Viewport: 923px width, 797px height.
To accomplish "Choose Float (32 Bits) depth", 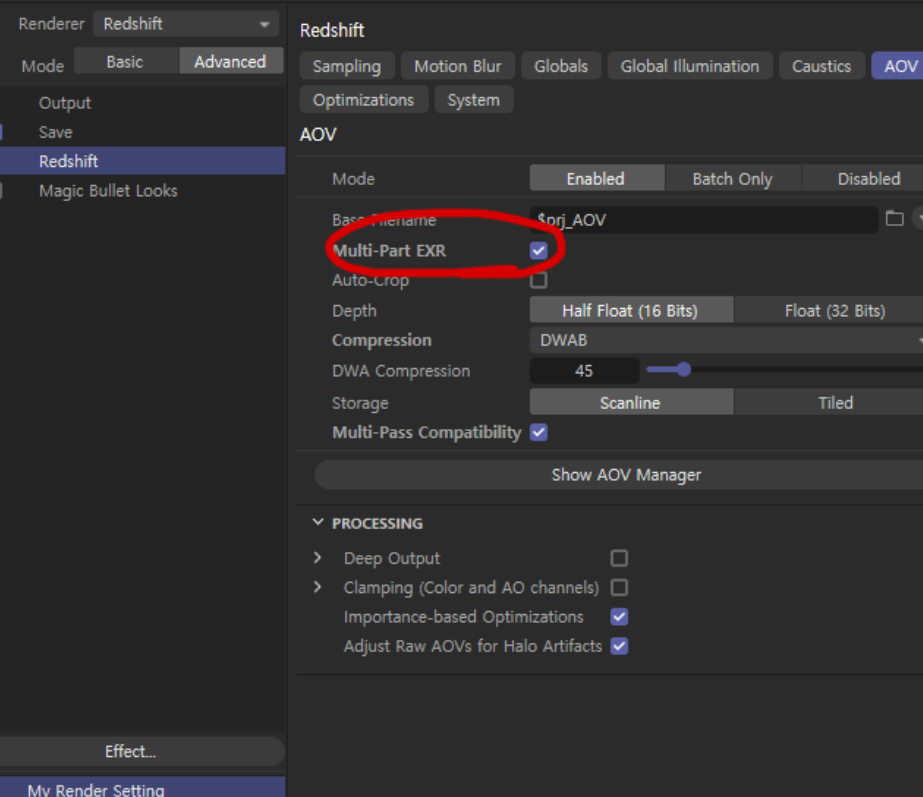I will pos(830,310).
